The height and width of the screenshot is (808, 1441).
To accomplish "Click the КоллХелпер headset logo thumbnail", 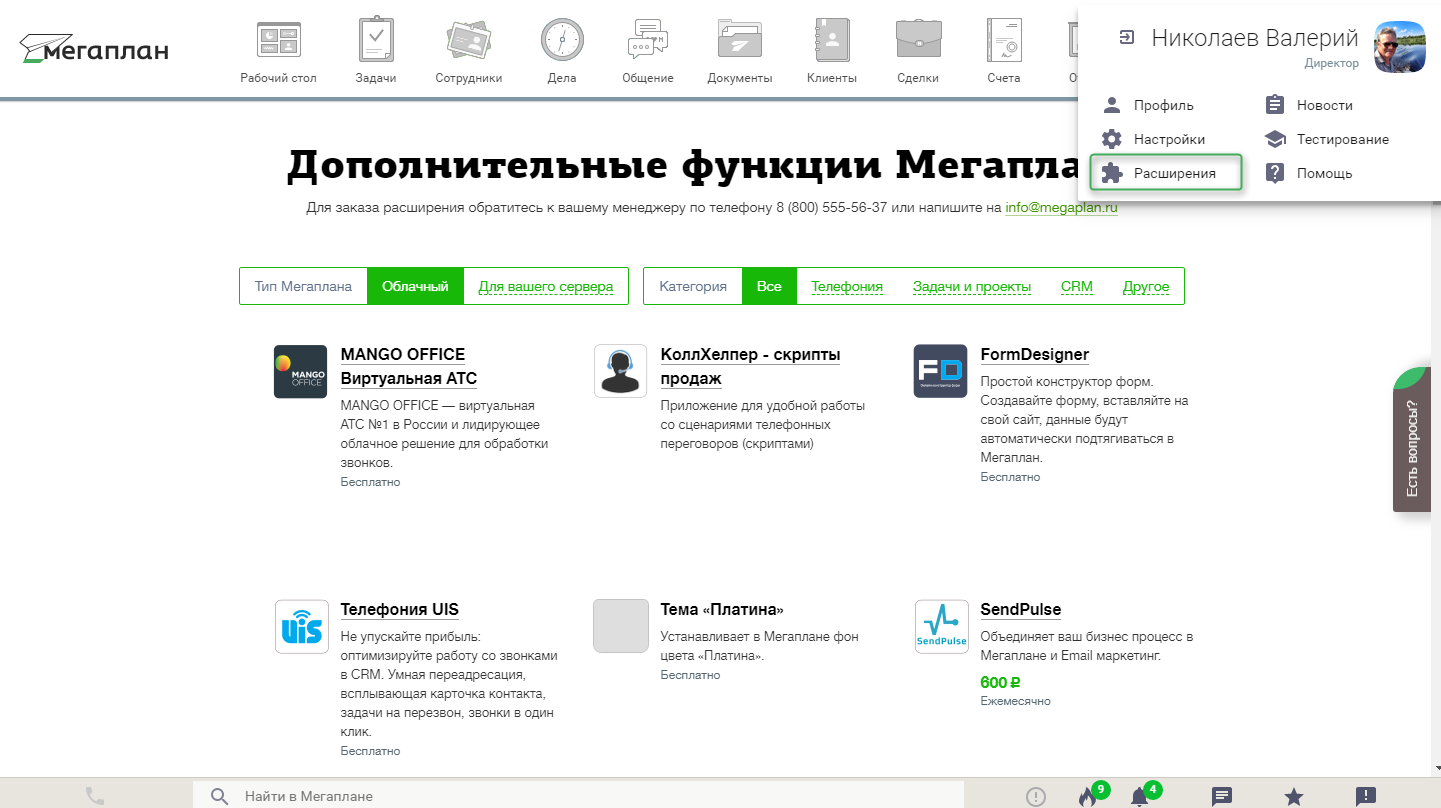I will click(x=620, y=371).
